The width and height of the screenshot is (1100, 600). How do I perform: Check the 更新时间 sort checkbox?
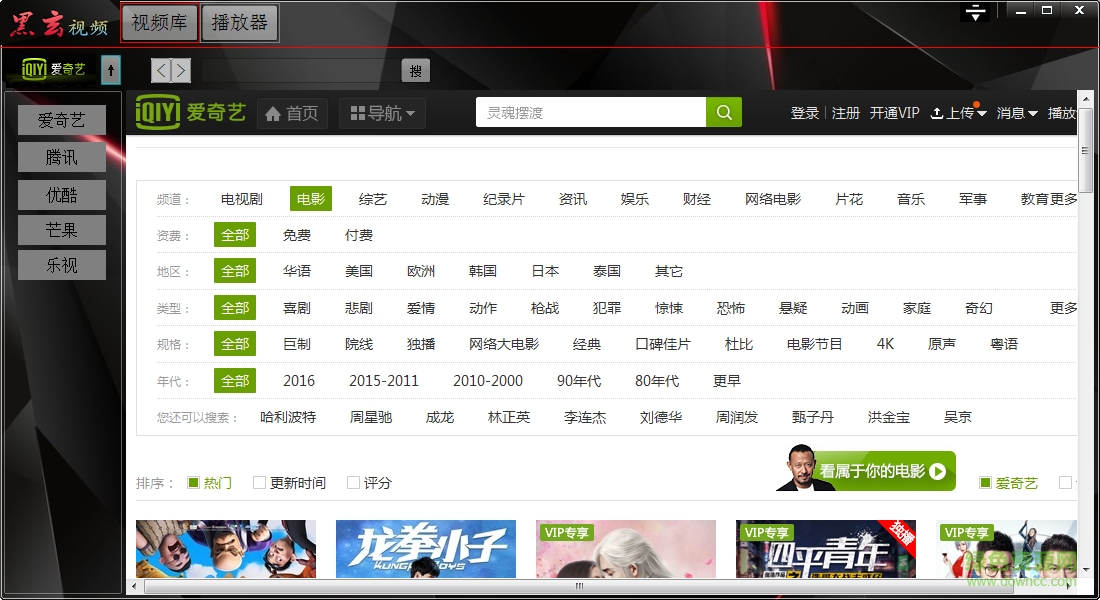tap(259, 483)
